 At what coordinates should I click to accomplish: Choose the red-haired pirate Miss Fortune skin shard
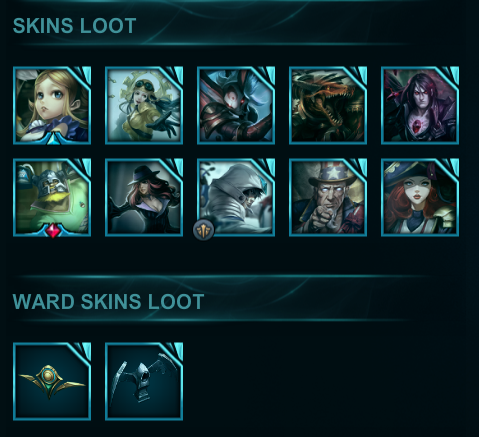pos(420,197)
